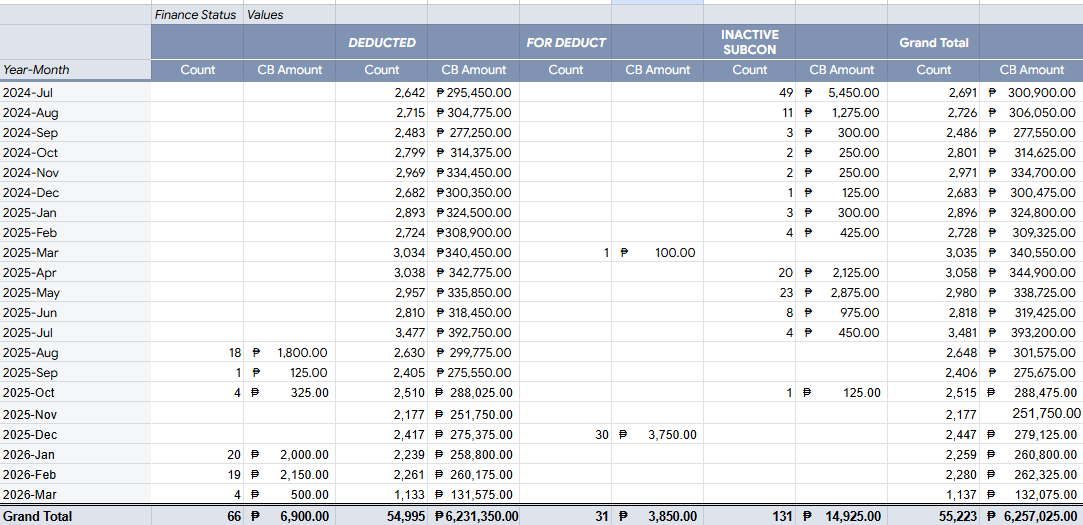Click the Grand Total column group header
1083x525 pixels.
point(933,42)
